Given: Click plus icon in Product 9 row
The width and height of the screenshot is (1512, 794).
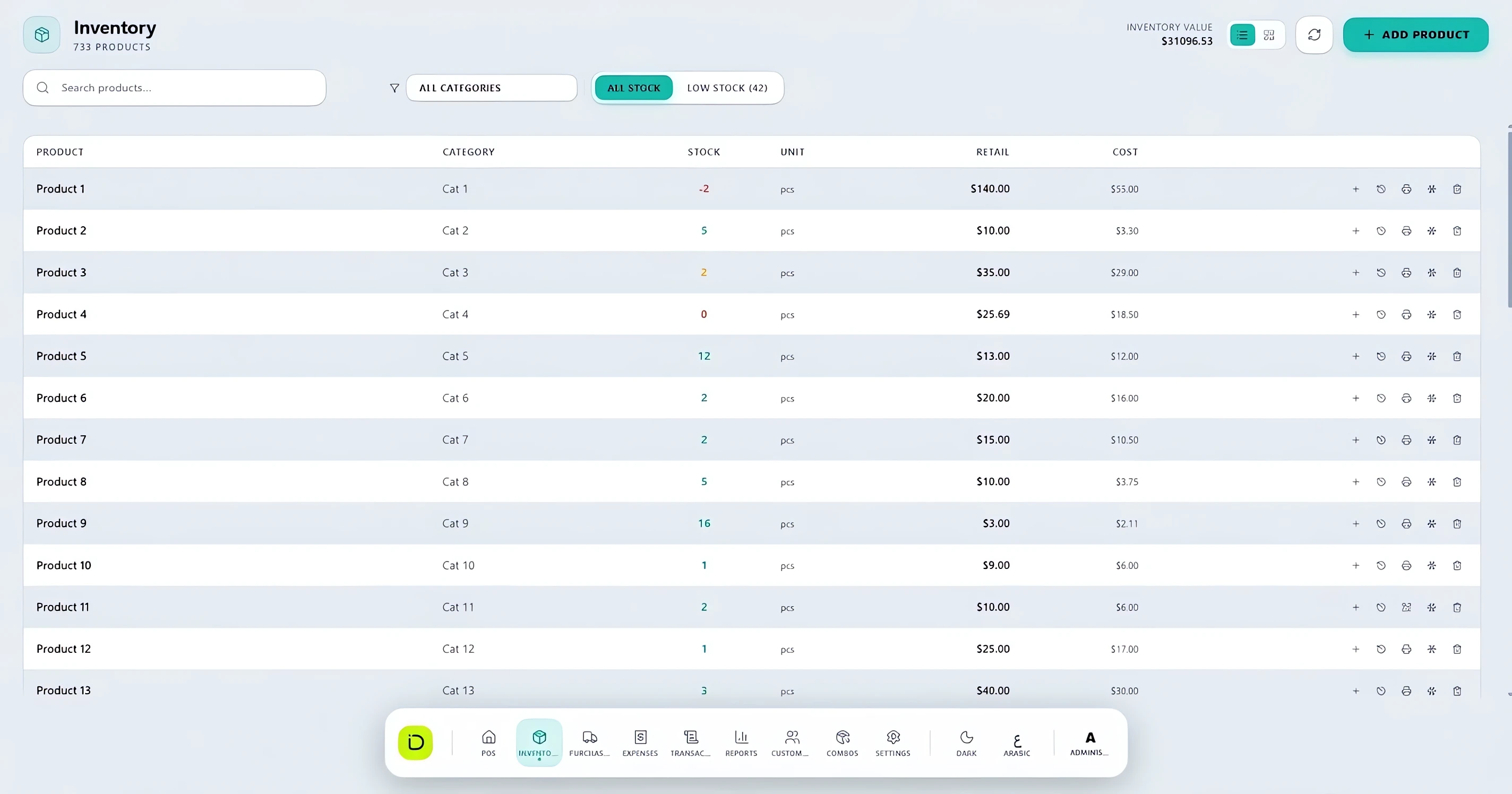Looking at the screenshot, I should coord(1356,523).
